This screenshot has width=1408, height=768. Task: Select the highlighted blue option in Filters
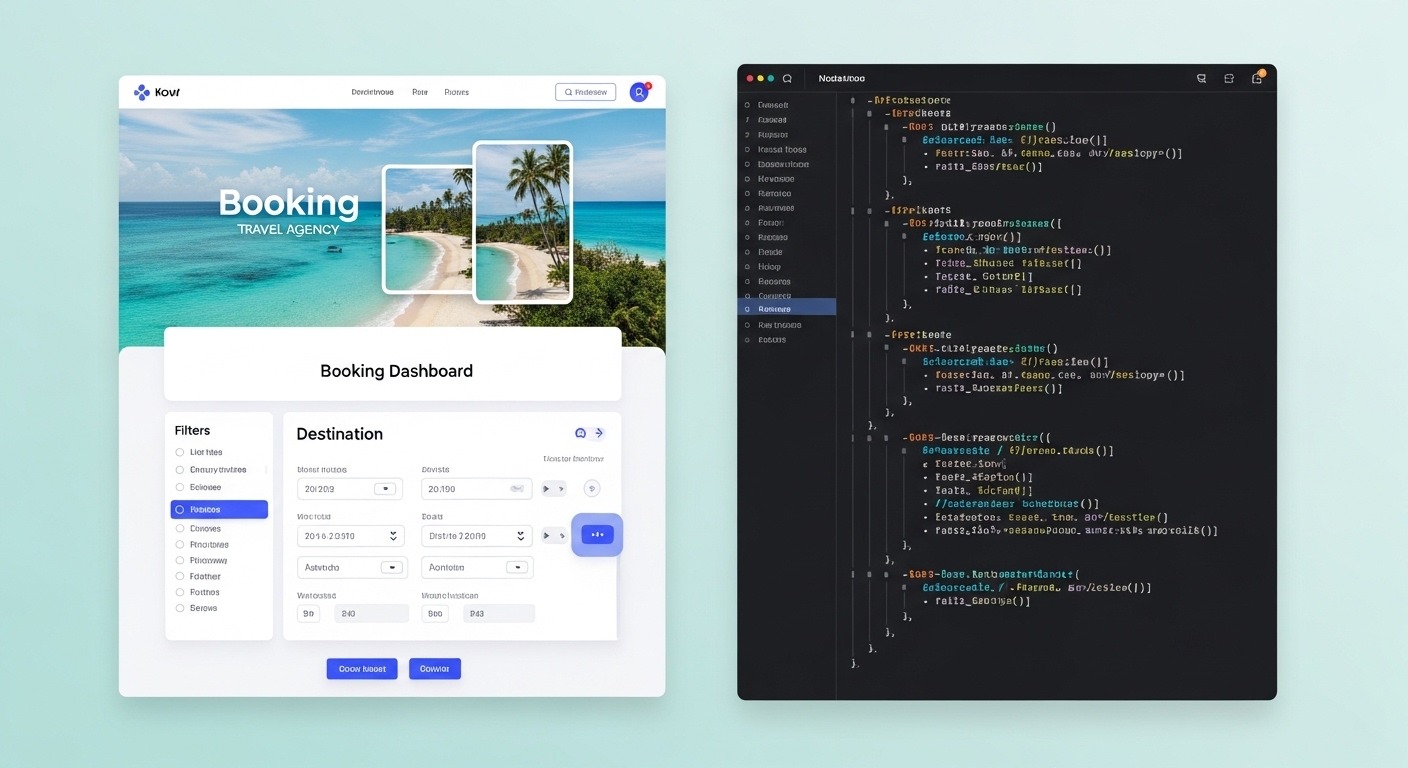point(219,509)
